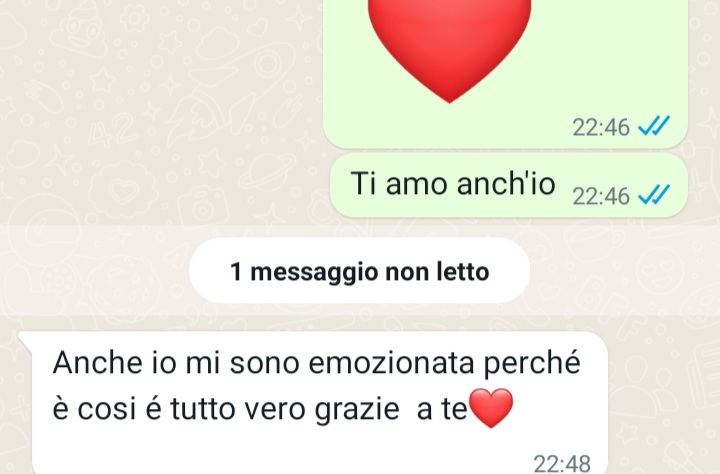
Task: Click the words 'Anche io' starting the reply
Action: point(114,363)
